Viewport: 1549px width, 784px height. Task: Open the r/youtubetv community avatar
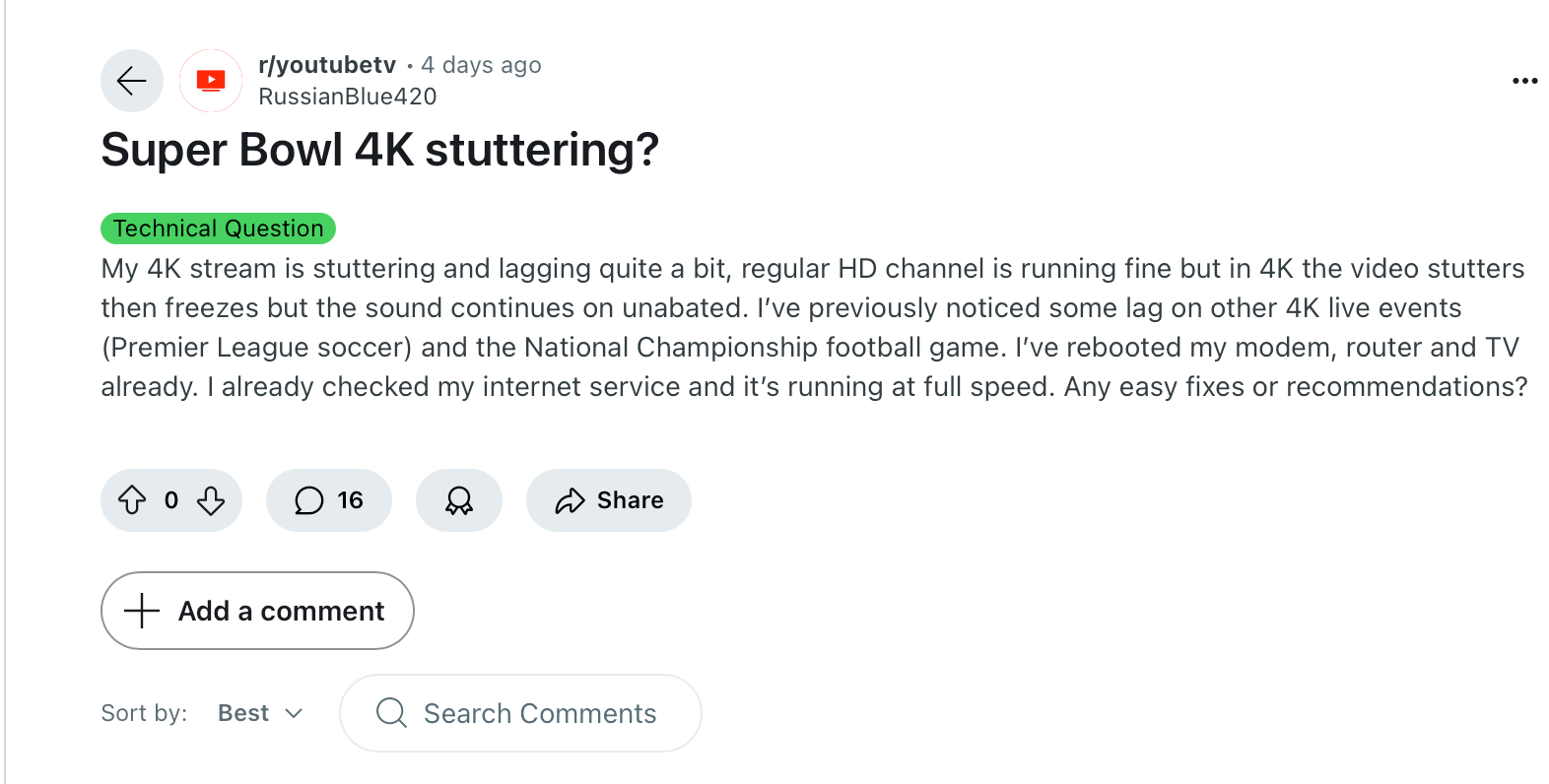tap(211, 81)
